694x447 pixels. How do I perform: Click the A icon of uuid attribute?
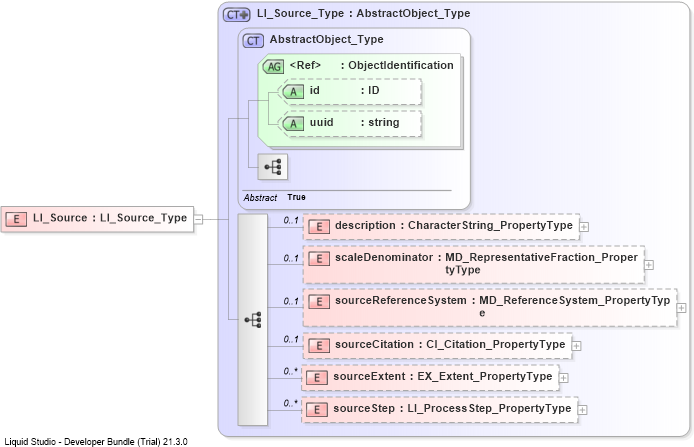(293, 124)
